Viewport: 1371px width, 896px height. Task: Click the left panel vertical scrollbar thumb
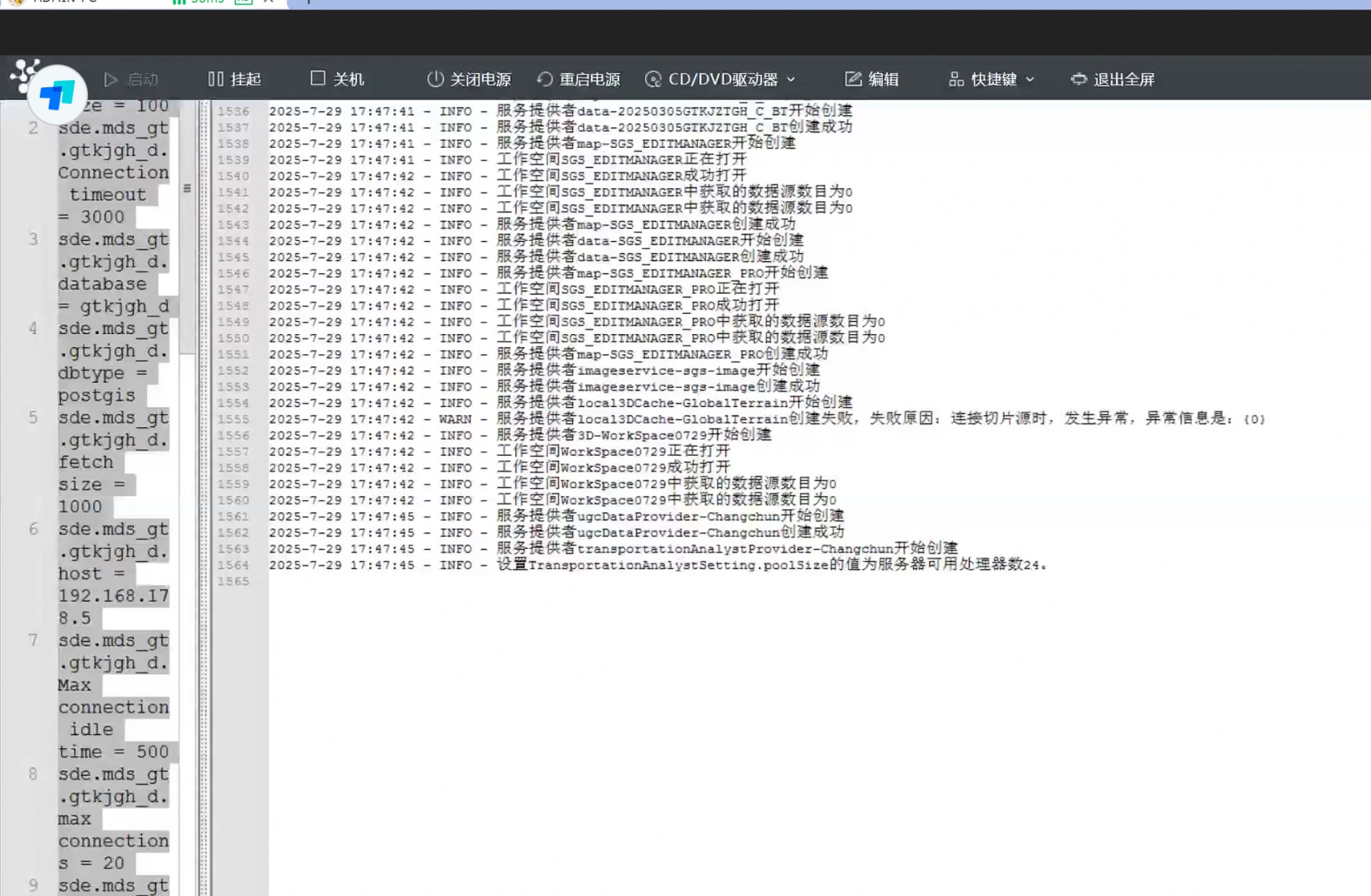click(187, 231)
